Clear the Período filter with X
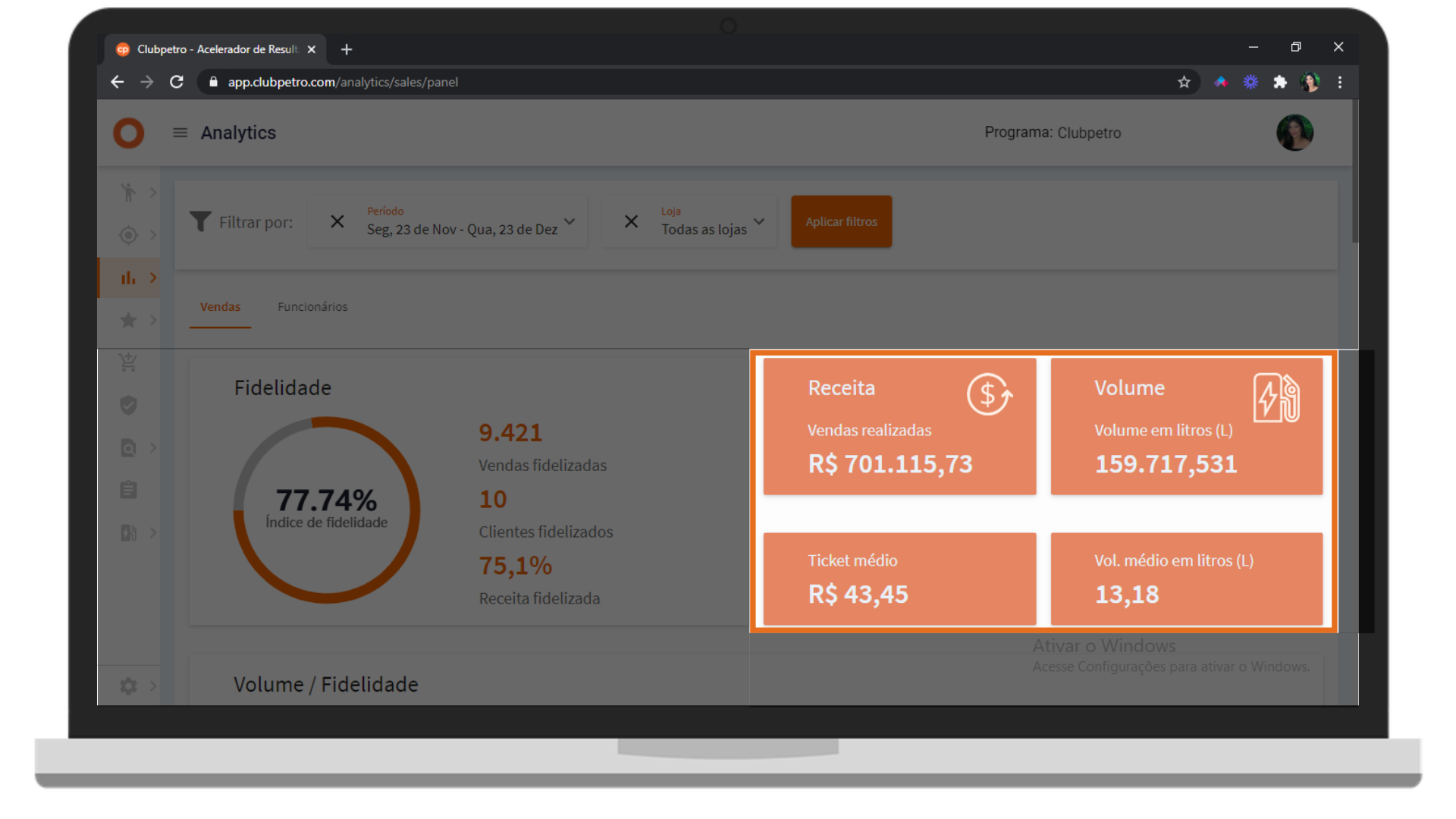 click(x=337, y=221)
